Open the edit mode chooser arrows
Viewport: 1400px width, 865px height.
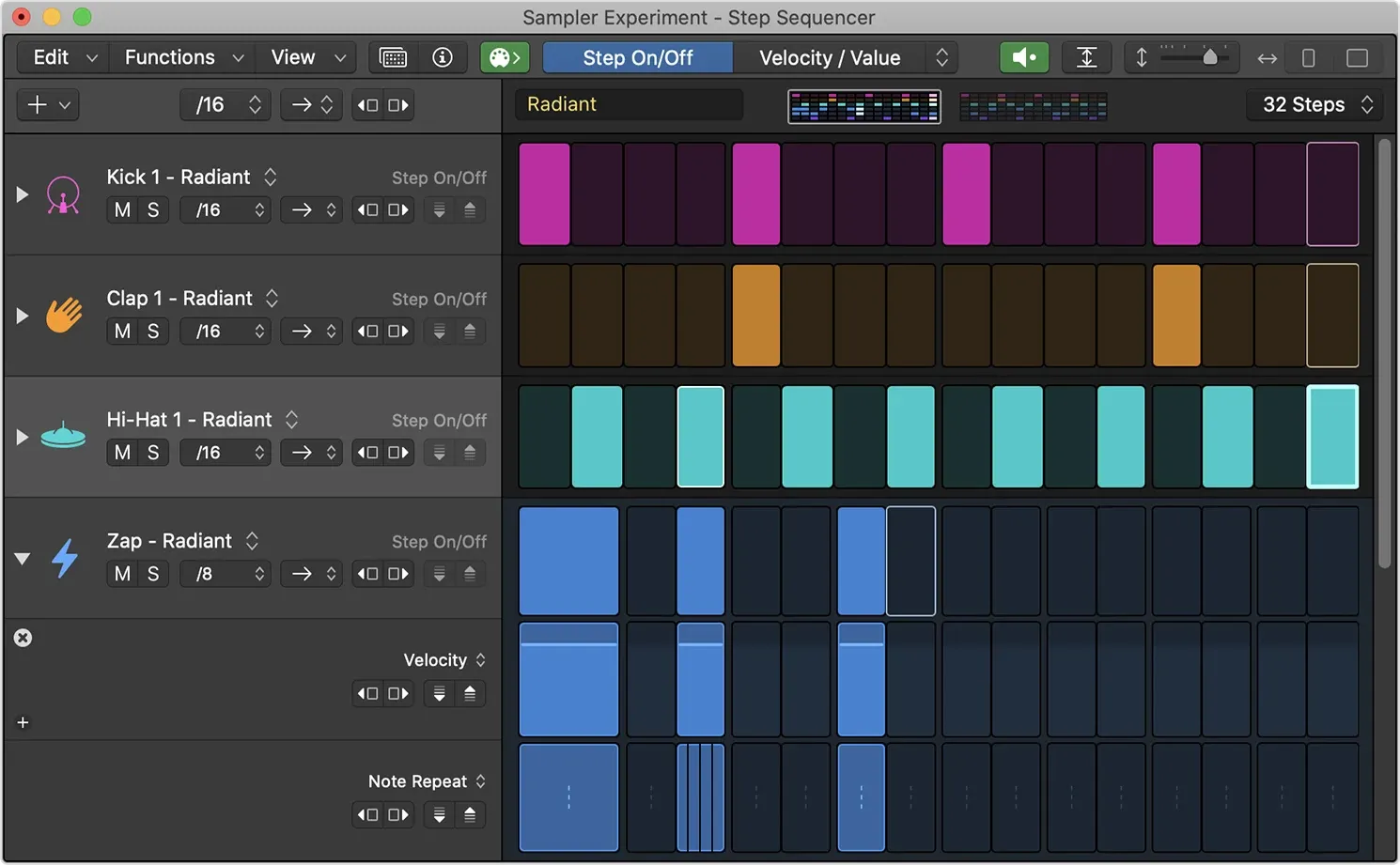pyautogui.click(x=941, y=58)
